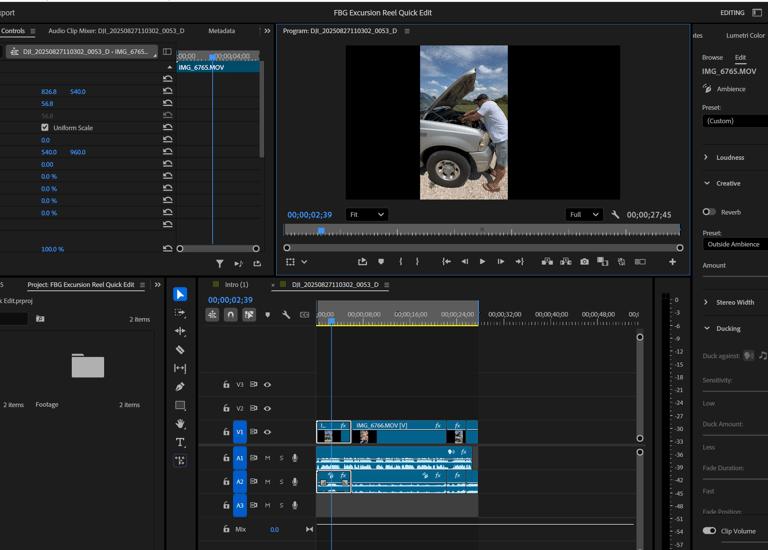
Task: Select the Type tool
Action: [x=180, y=442]
